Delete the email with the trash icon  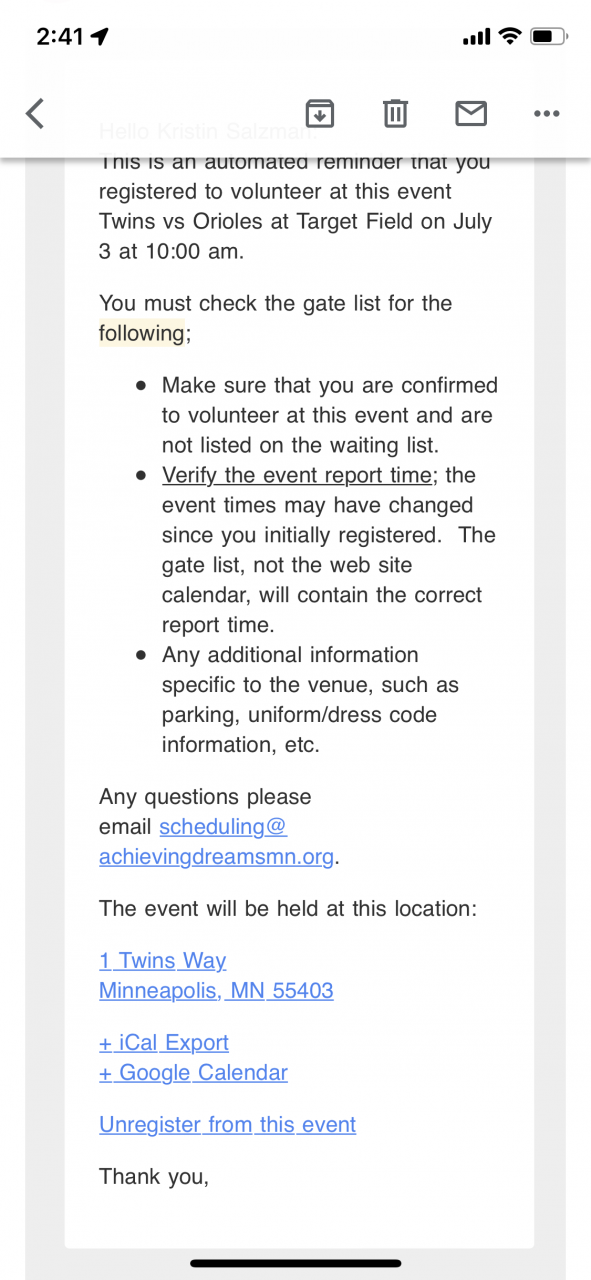point(396,113)
